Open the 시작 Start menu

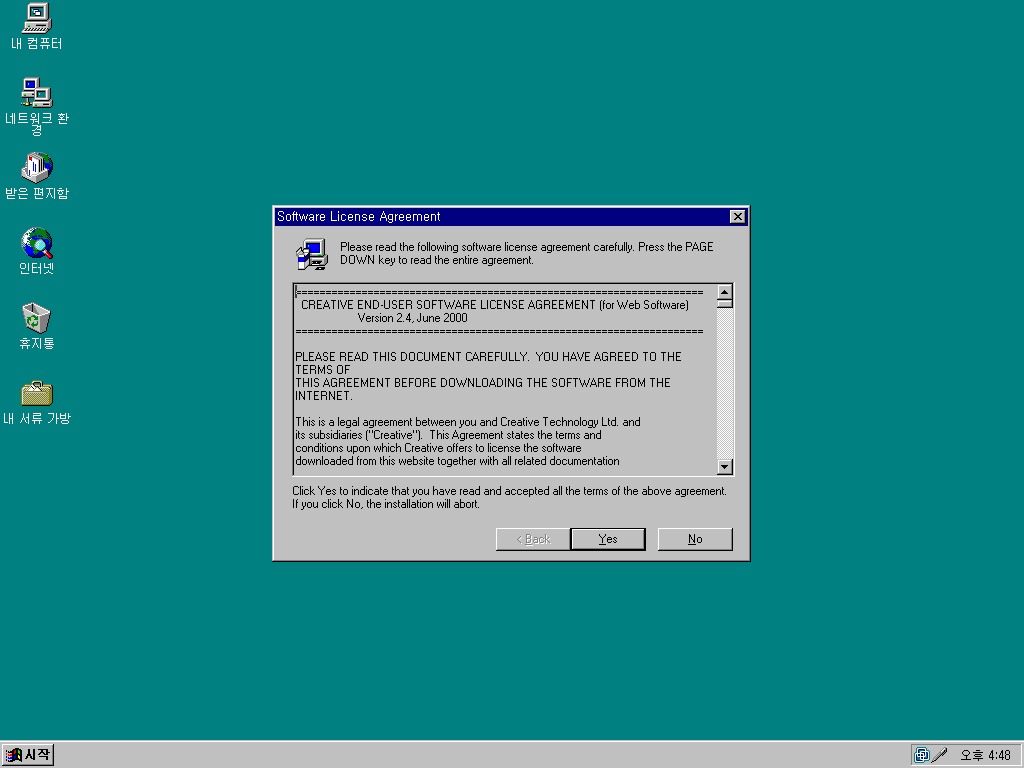27,755
